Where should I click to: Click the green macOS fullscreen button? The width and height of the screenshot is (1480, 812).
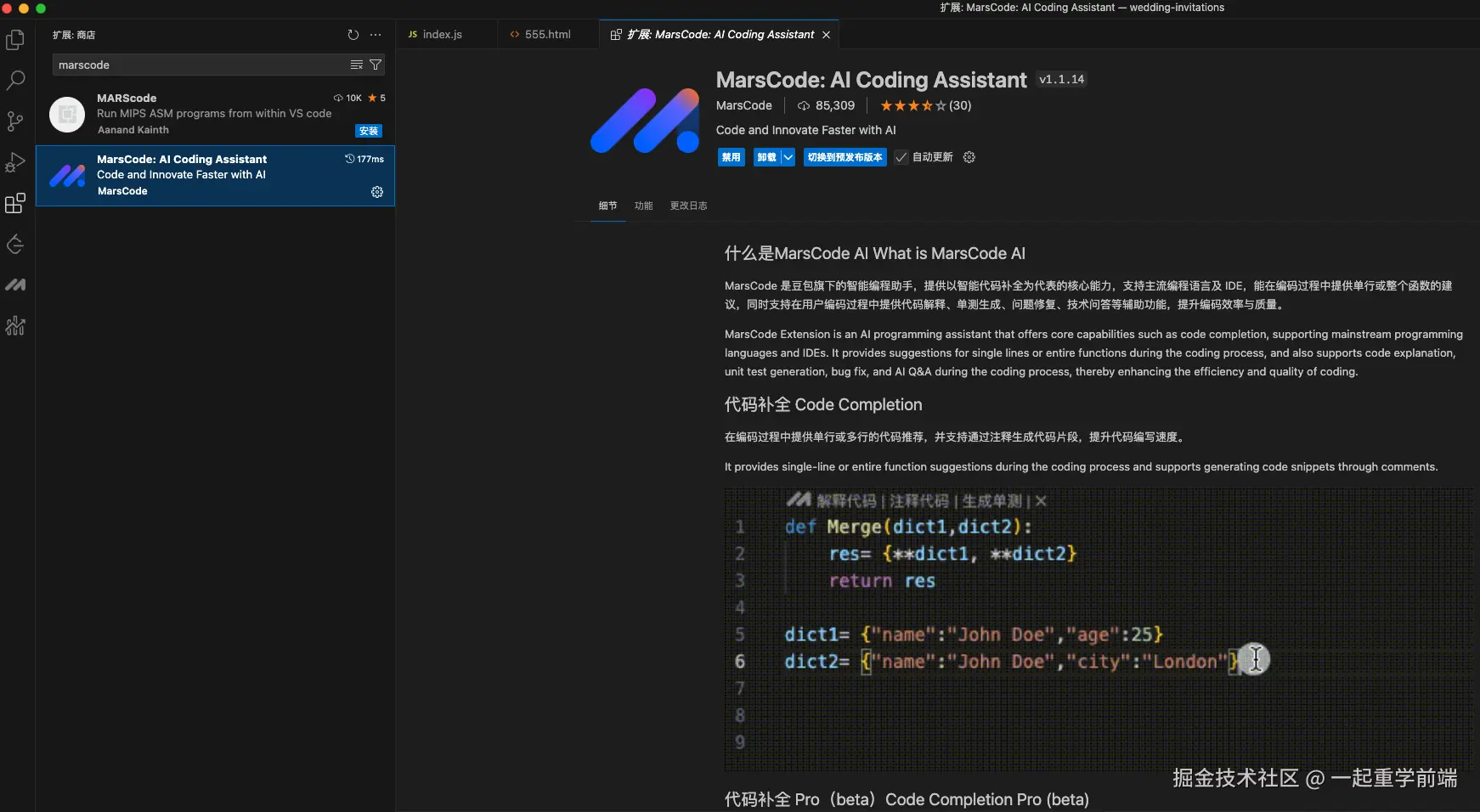point(40,8)
